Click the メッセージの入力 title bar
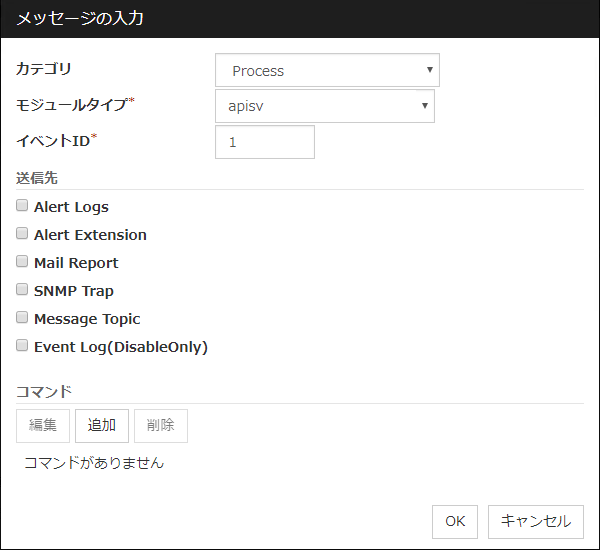The image size is (600, 550). [300, 19]
